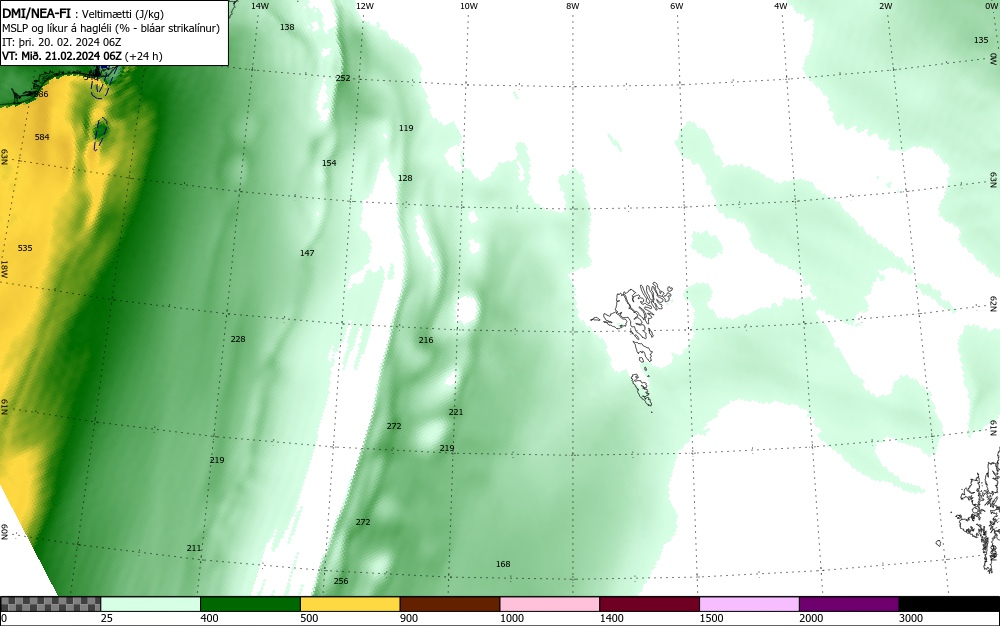Image resolution: width=1000 pixels, height=626 pixels.
Task: Select the '60N' latitude label
Action: [4, 532]
